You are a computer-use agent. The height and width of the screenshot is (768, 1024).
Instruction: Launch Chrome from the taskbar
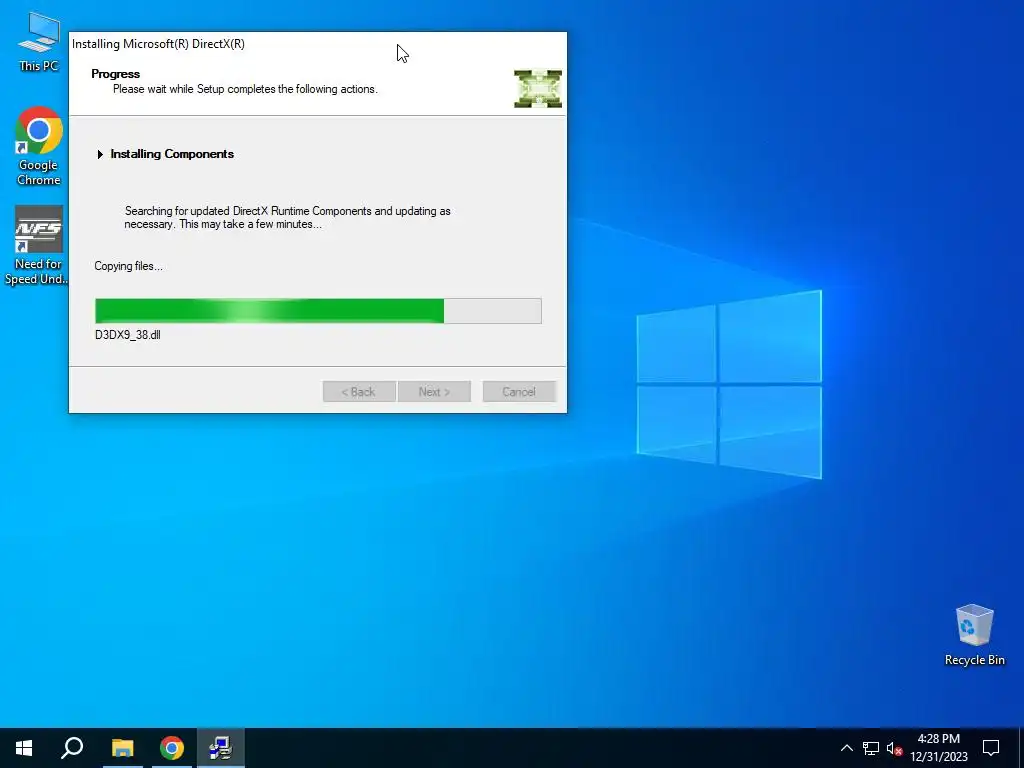click(x=172, y=748)
